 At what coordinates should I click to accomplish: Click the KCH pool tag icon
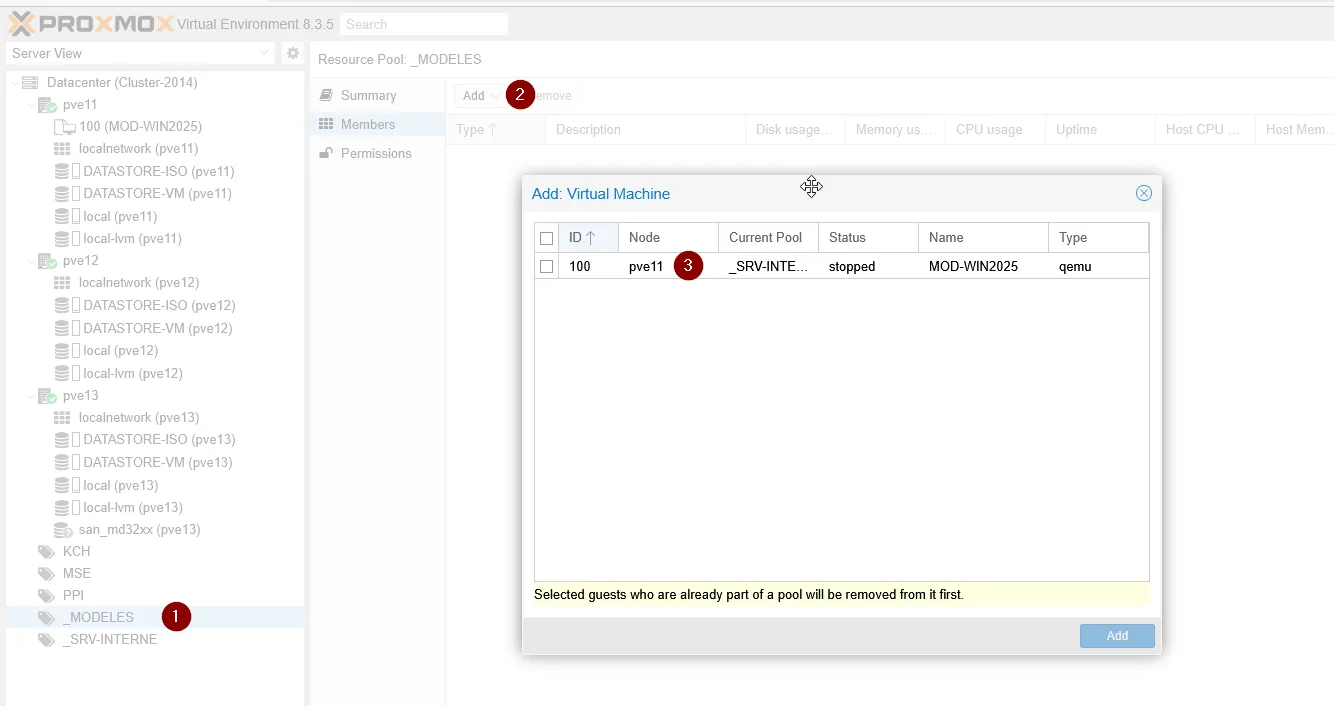click(46, 552)
